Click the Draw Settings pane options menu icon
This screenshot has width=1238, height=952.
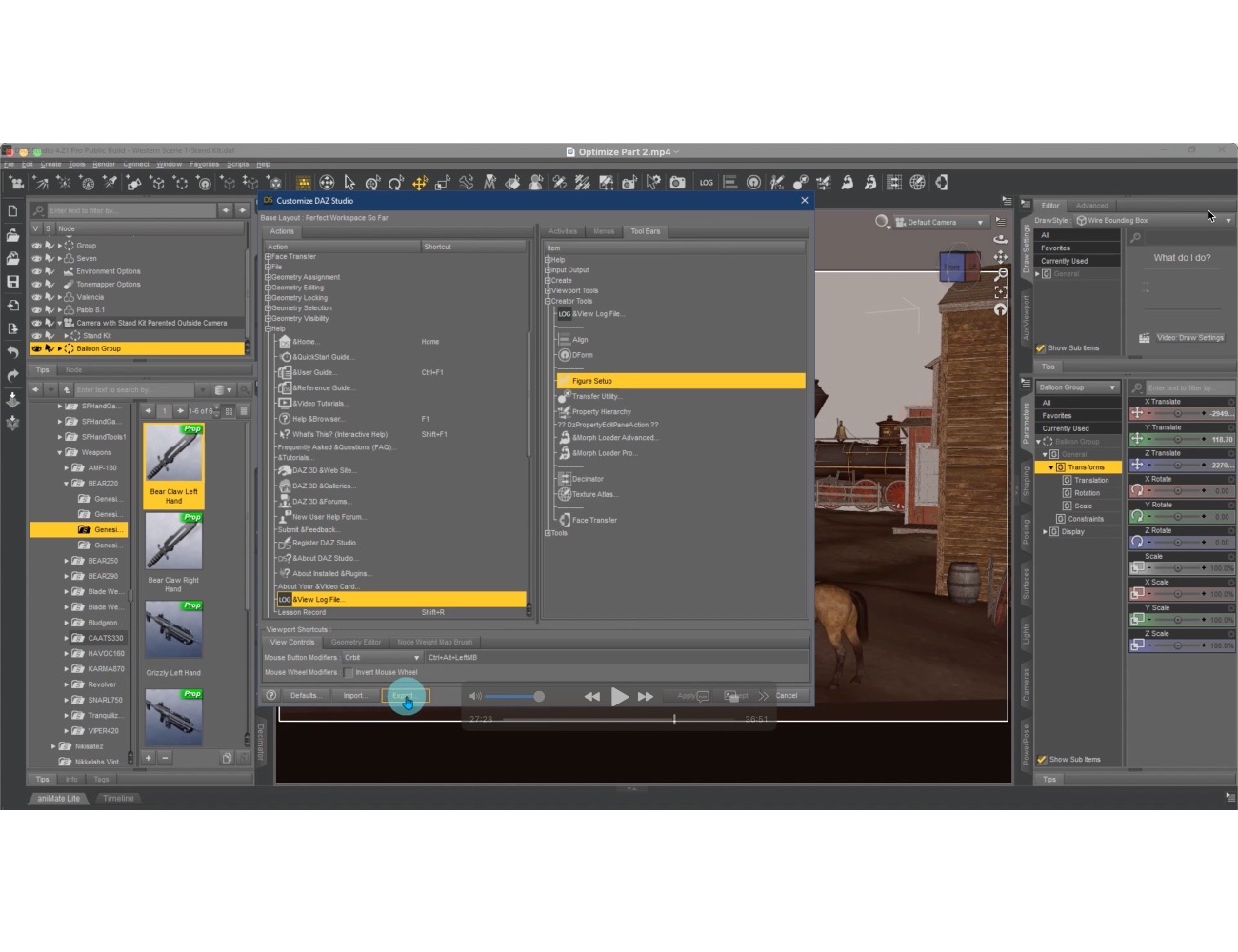click(1026, 204)
